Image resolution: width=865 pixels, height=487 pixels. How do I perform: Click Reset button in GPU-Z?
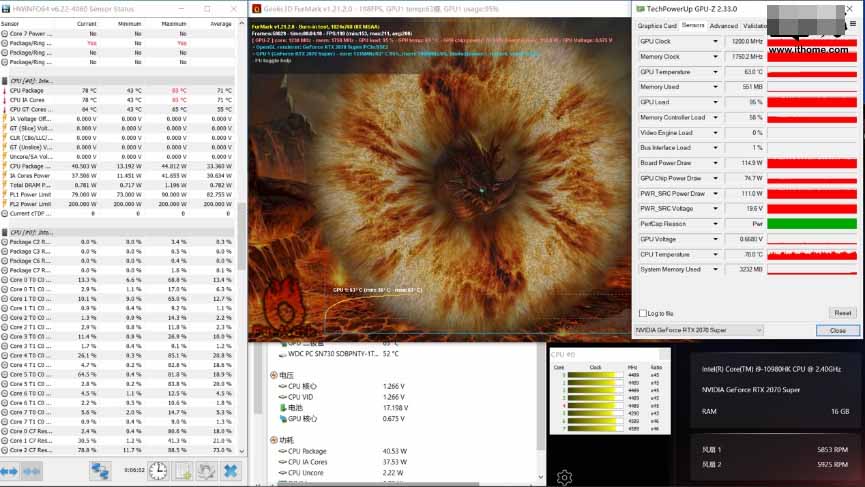[842, 313]
